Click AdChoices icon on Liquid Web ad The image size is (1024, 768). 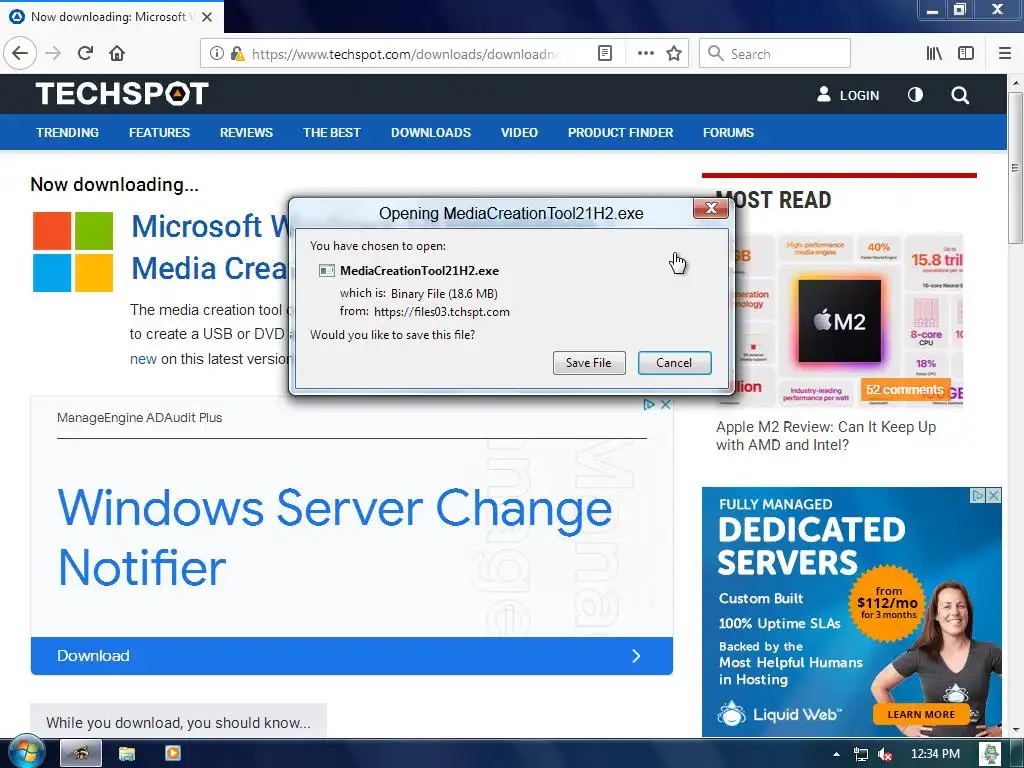[x=978, y=496]
